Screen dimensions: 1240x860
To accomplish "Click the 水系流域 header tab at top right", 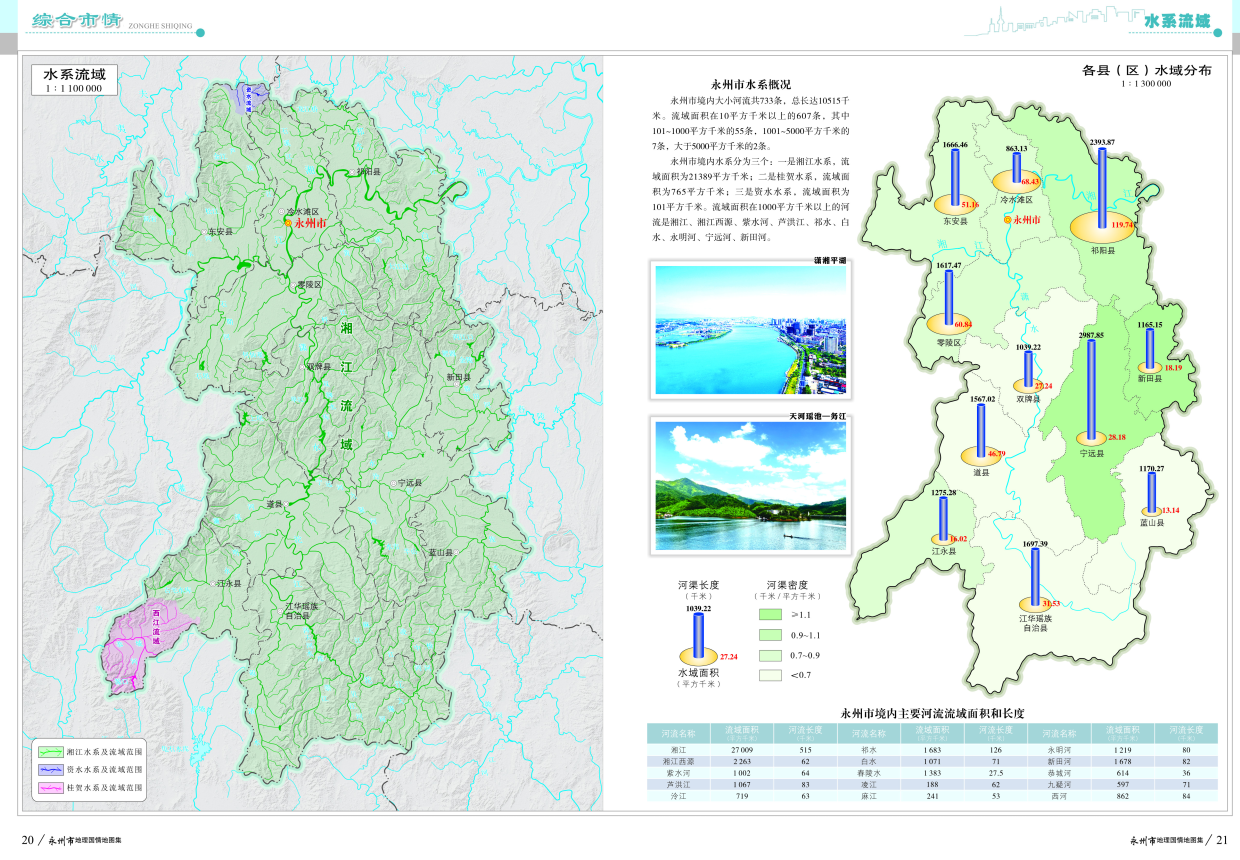I will click(x=1176, y=21).
